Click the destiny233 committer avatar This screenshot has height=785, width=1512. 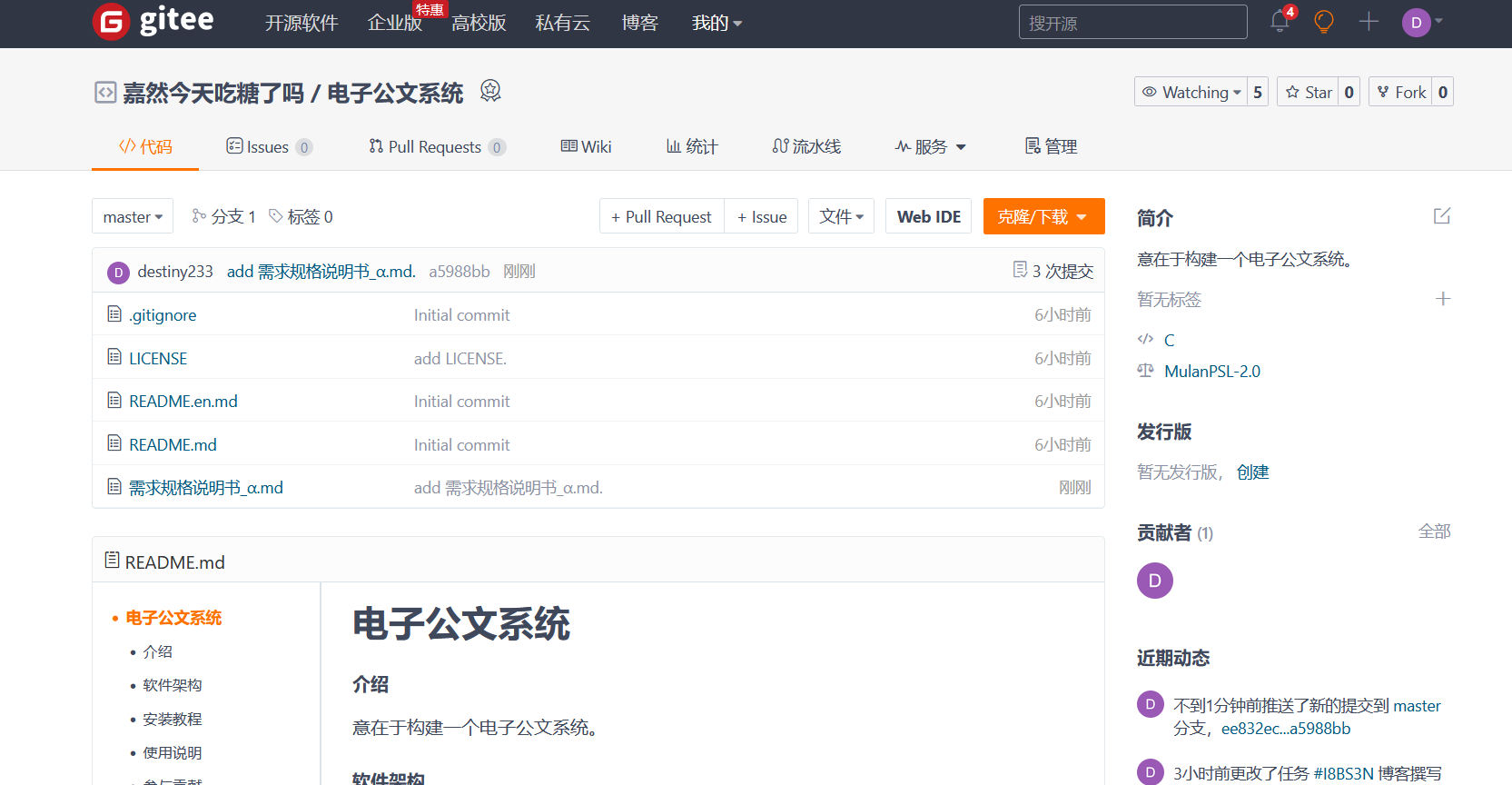(118, 273)
